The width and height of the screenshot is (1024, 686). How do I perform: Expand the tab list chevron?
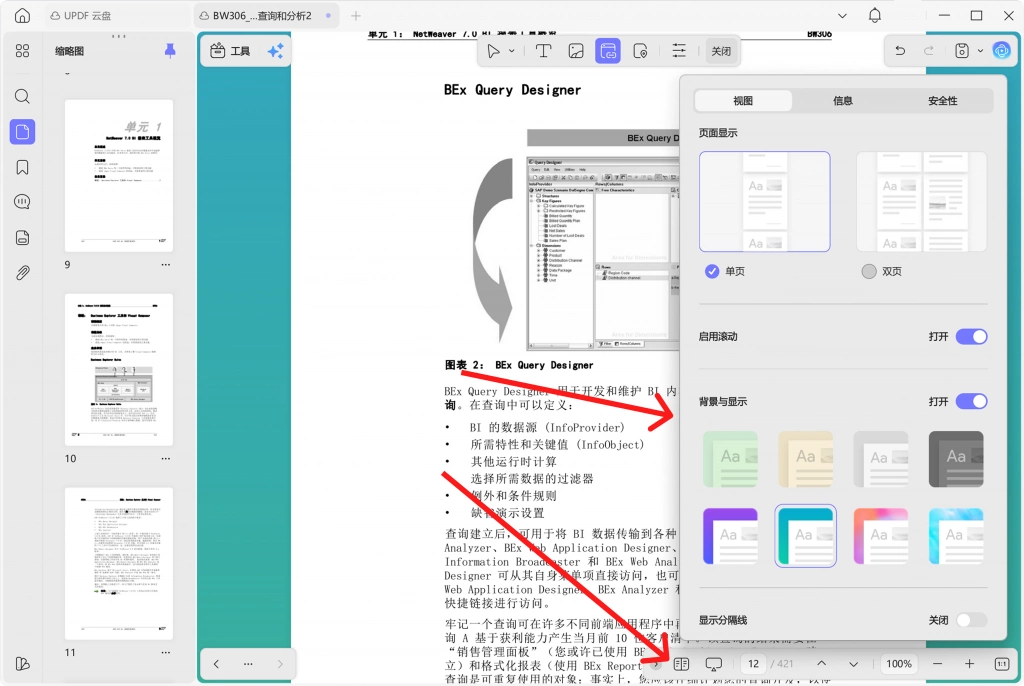point(842,16)
